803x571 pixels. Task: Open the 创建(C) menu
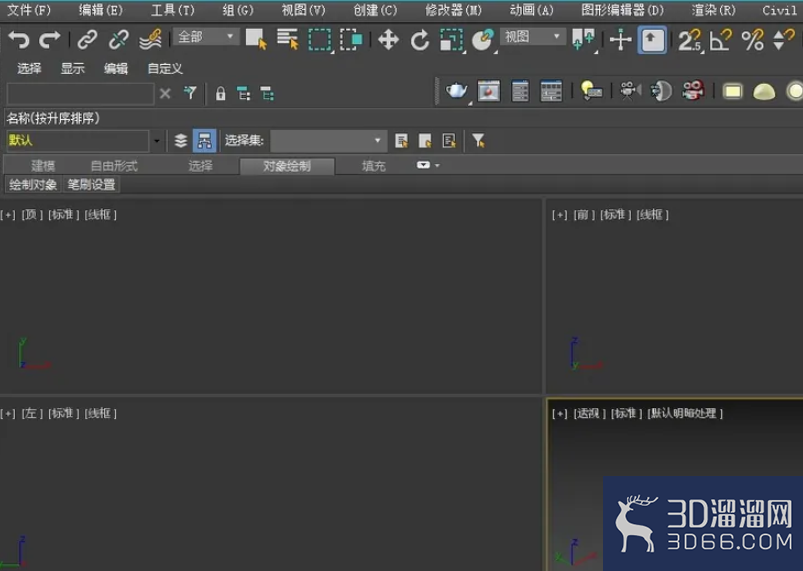pyautogui.click(x=375, y=10)
